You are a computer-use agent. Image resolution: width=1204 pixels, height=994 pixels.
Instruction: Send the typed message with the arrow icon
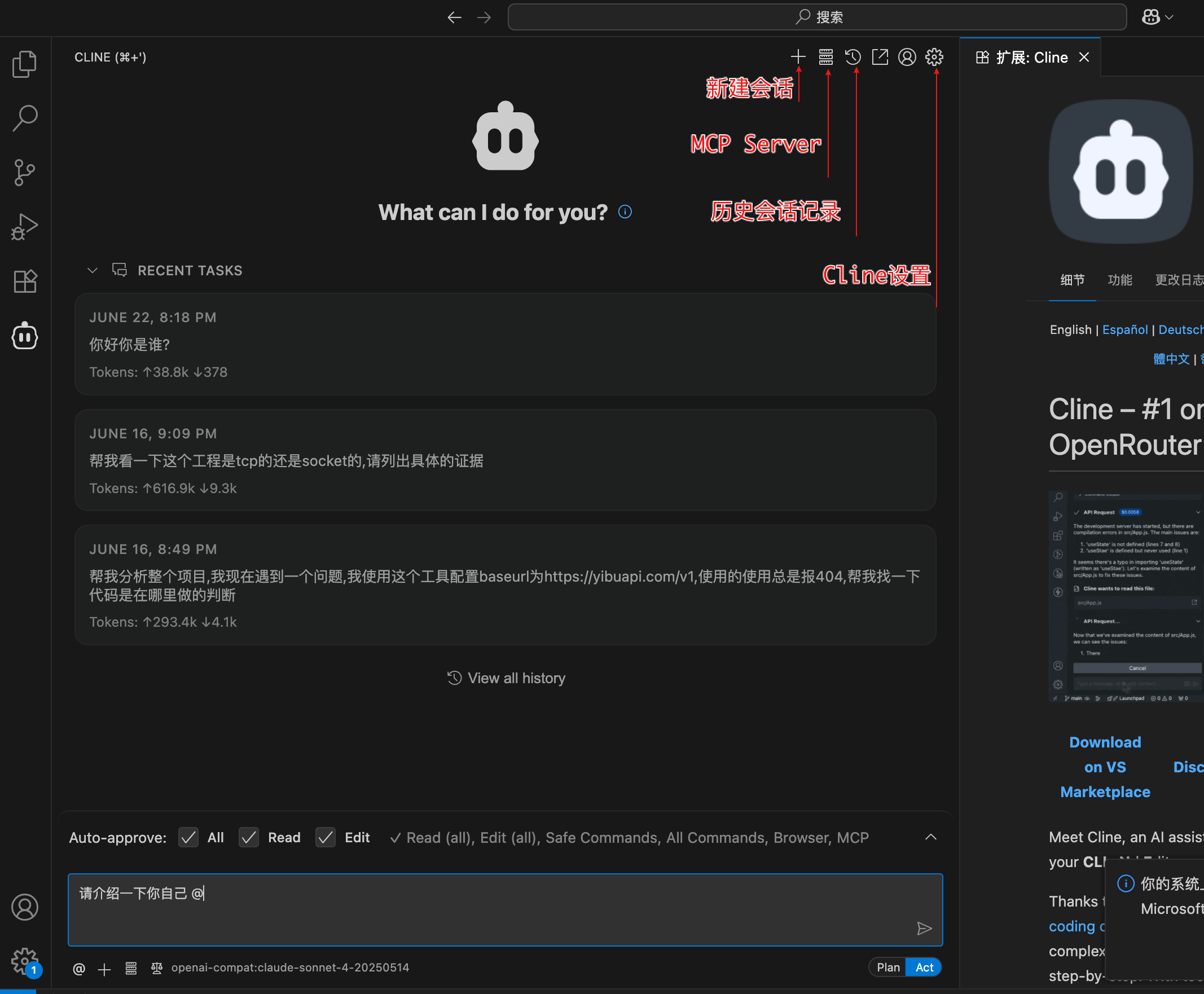(925, 927)
